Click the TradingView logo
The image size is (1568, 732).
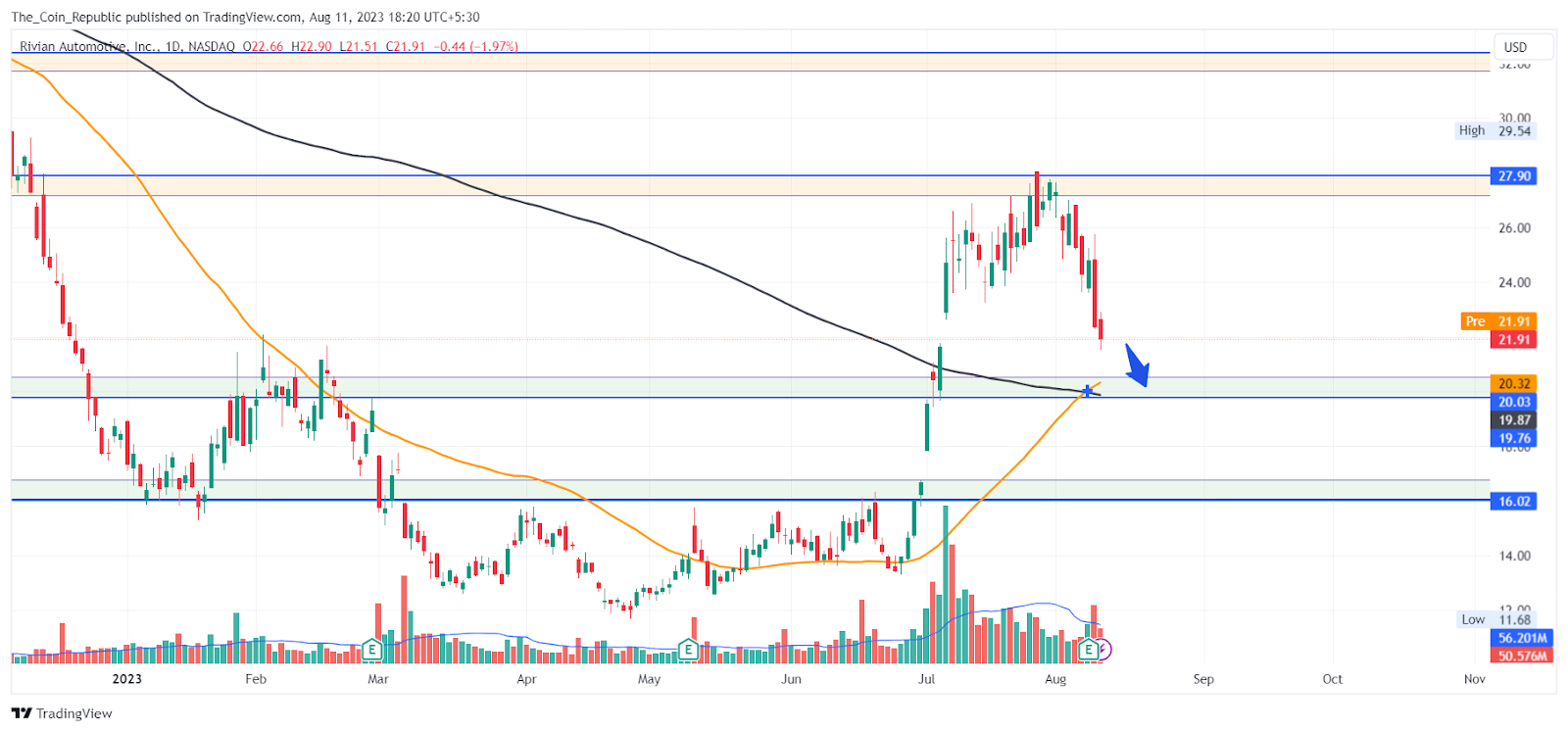point(62,713)
